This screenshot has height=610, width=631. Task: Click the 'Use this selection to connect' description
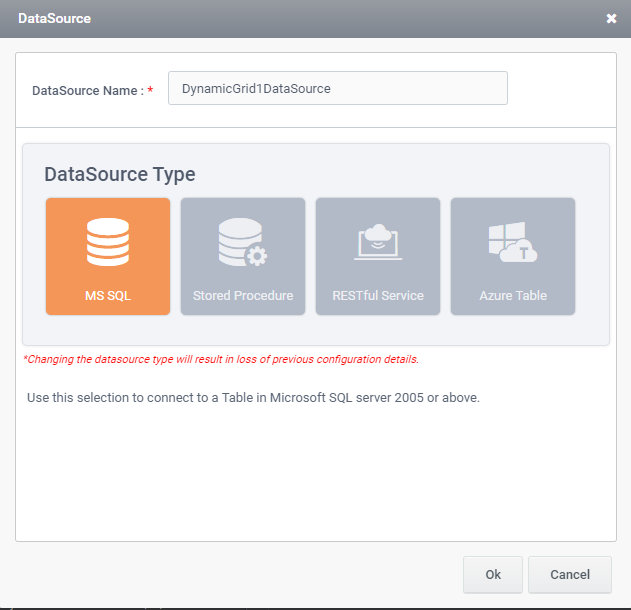click(x=253, y=398)
